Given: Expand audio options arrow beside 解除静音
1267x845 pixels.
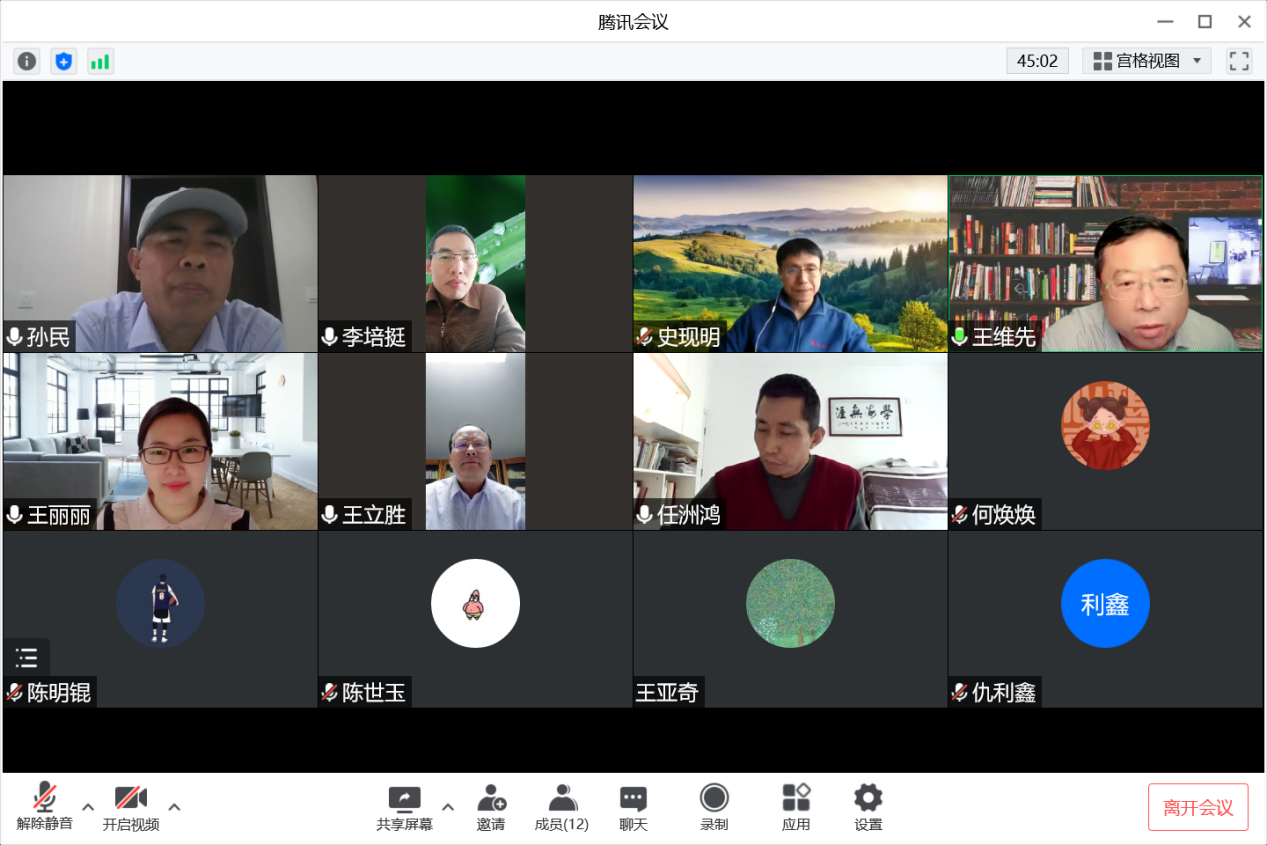Looking at the screenshot, I should coord(88,807).
